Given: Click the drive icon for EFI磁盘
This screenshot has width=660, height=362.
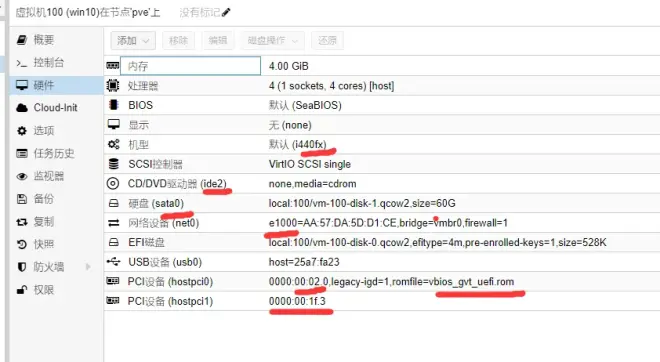Looking at the screenshot, I should tap(114, 242).
